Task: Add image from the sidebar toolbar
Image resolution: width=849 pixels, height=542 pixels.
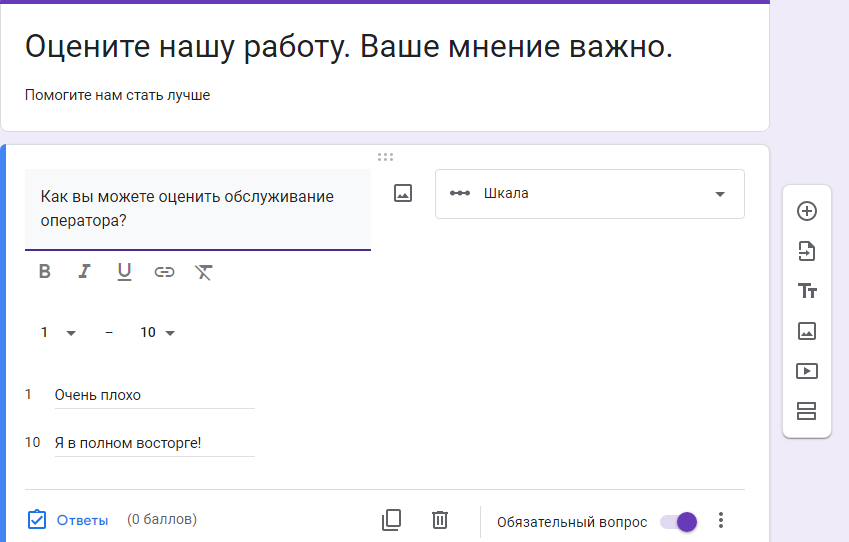Action: [x=807, y=331]
